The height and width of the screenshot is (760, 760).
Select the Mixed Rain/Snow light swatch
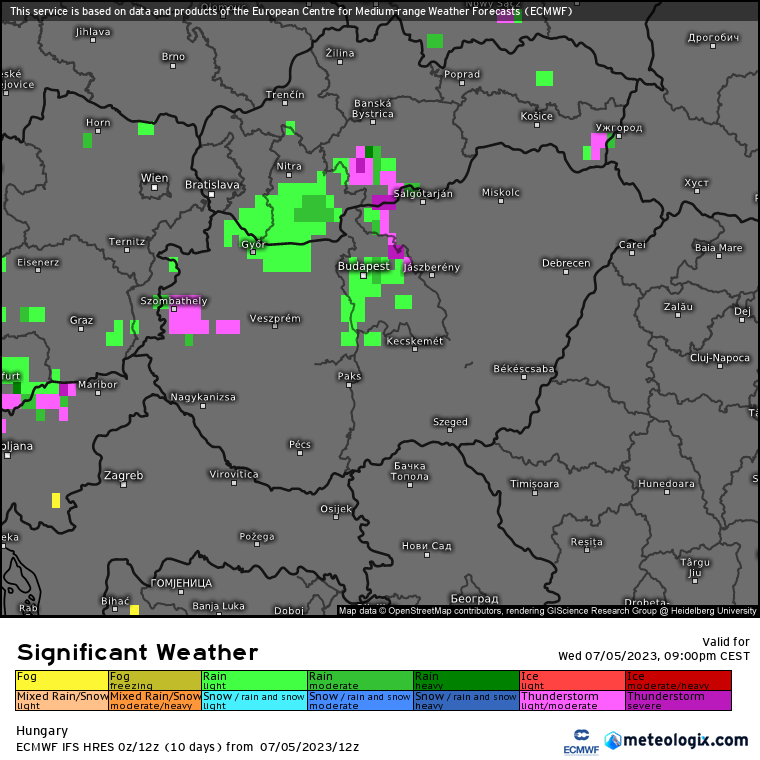pyautogui.click(x=62, y=700)
